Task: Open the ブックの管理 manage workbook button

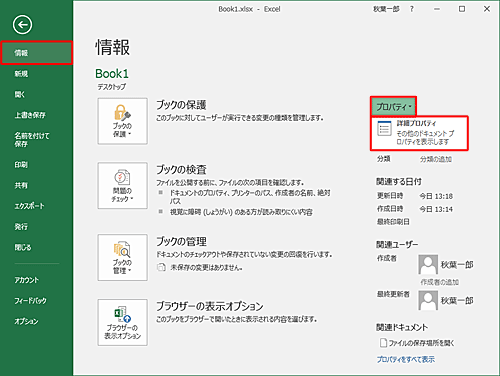Action: click(122, 257)
